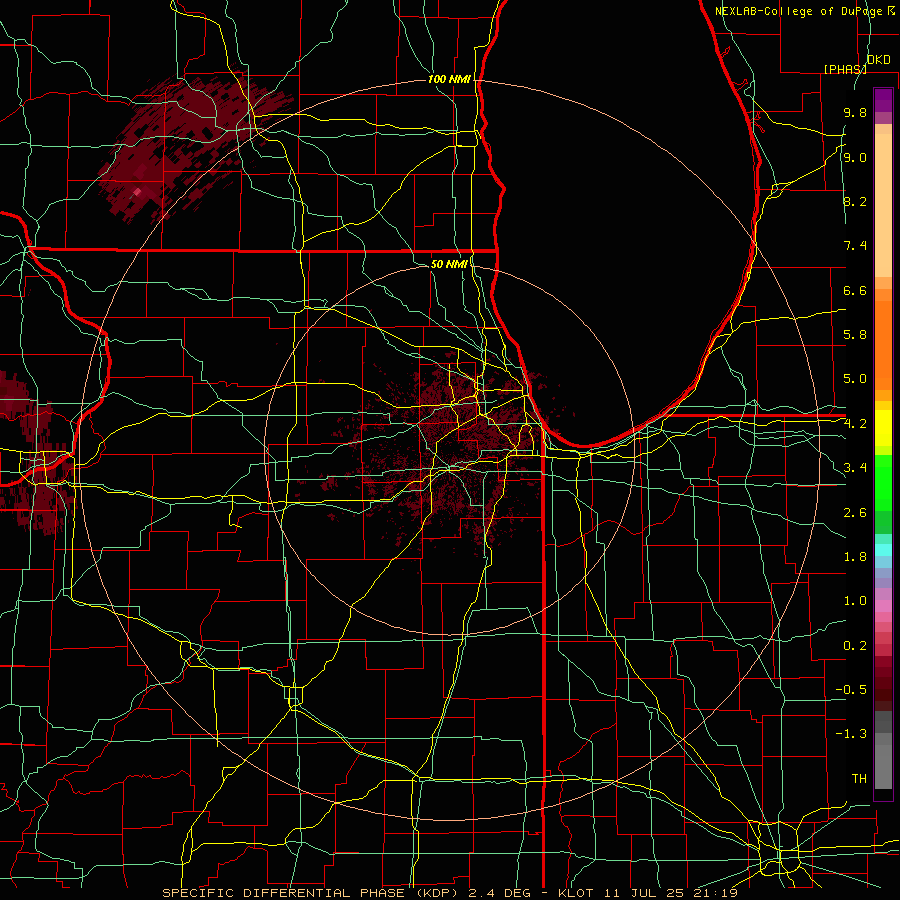
Task: Click the -0.5 value on the scale
Action: click(851, 690)
